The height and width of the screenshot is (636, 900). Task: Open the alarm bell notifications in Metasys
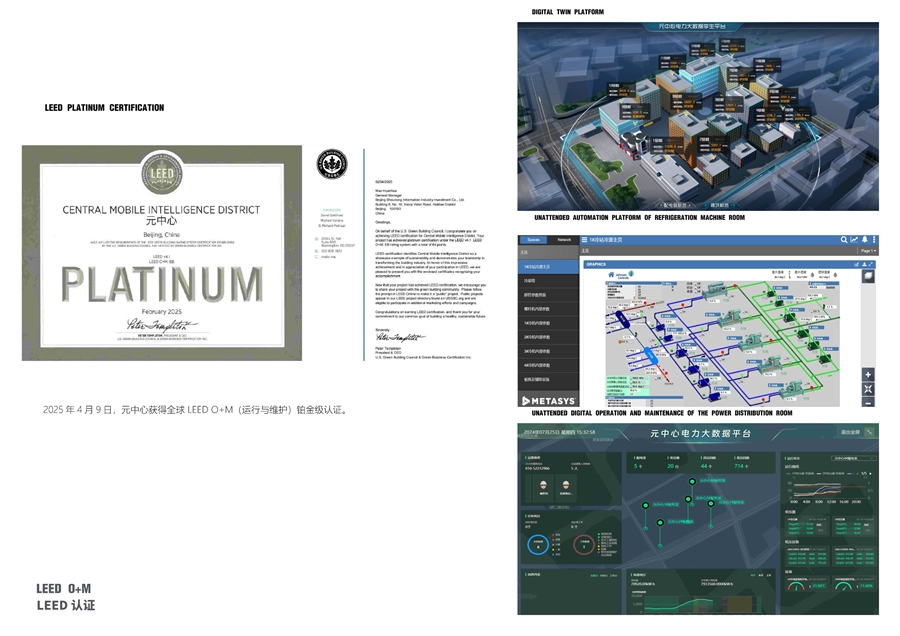click(x=864, y=240)
